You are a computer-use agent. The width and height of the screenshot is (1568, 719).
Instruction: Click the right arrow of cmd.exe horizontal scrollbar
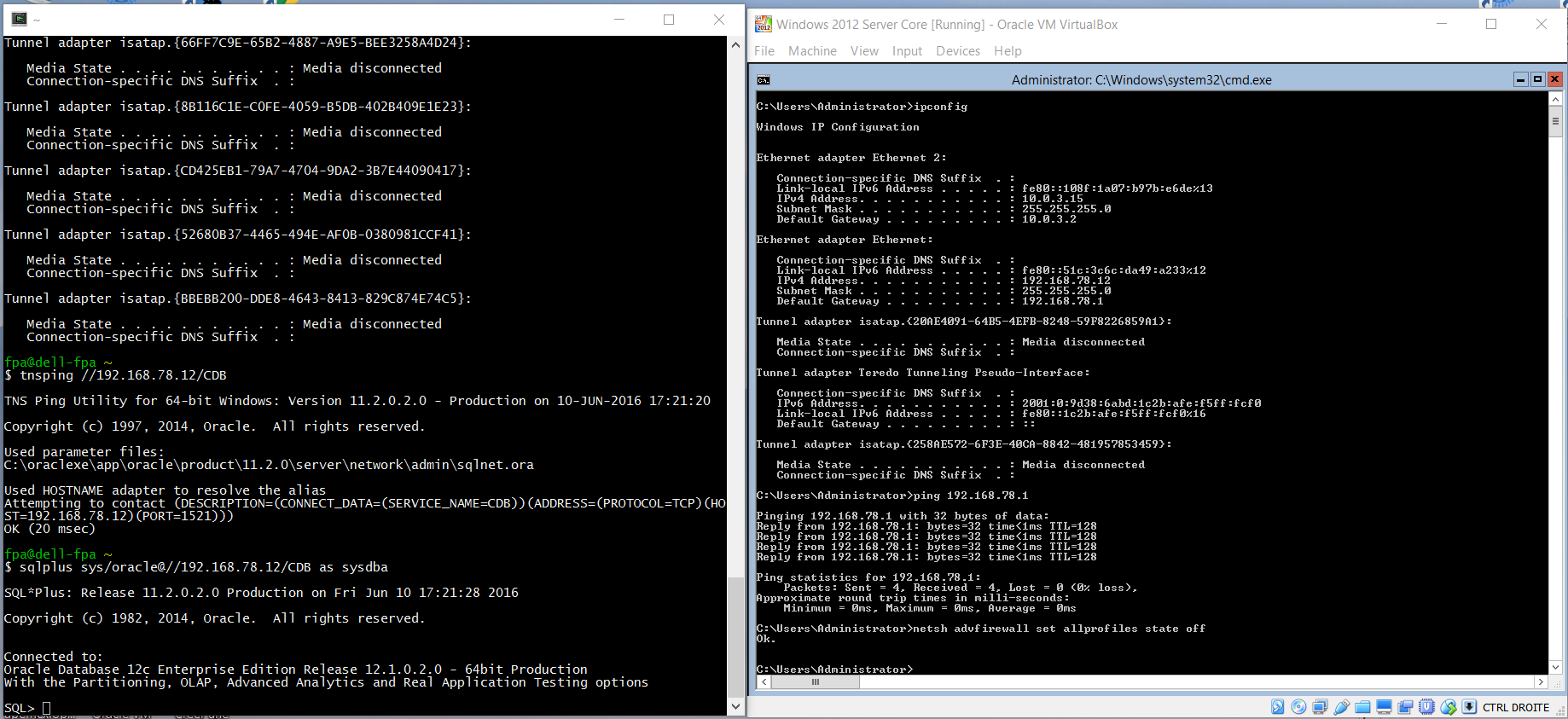(1541, 681)
